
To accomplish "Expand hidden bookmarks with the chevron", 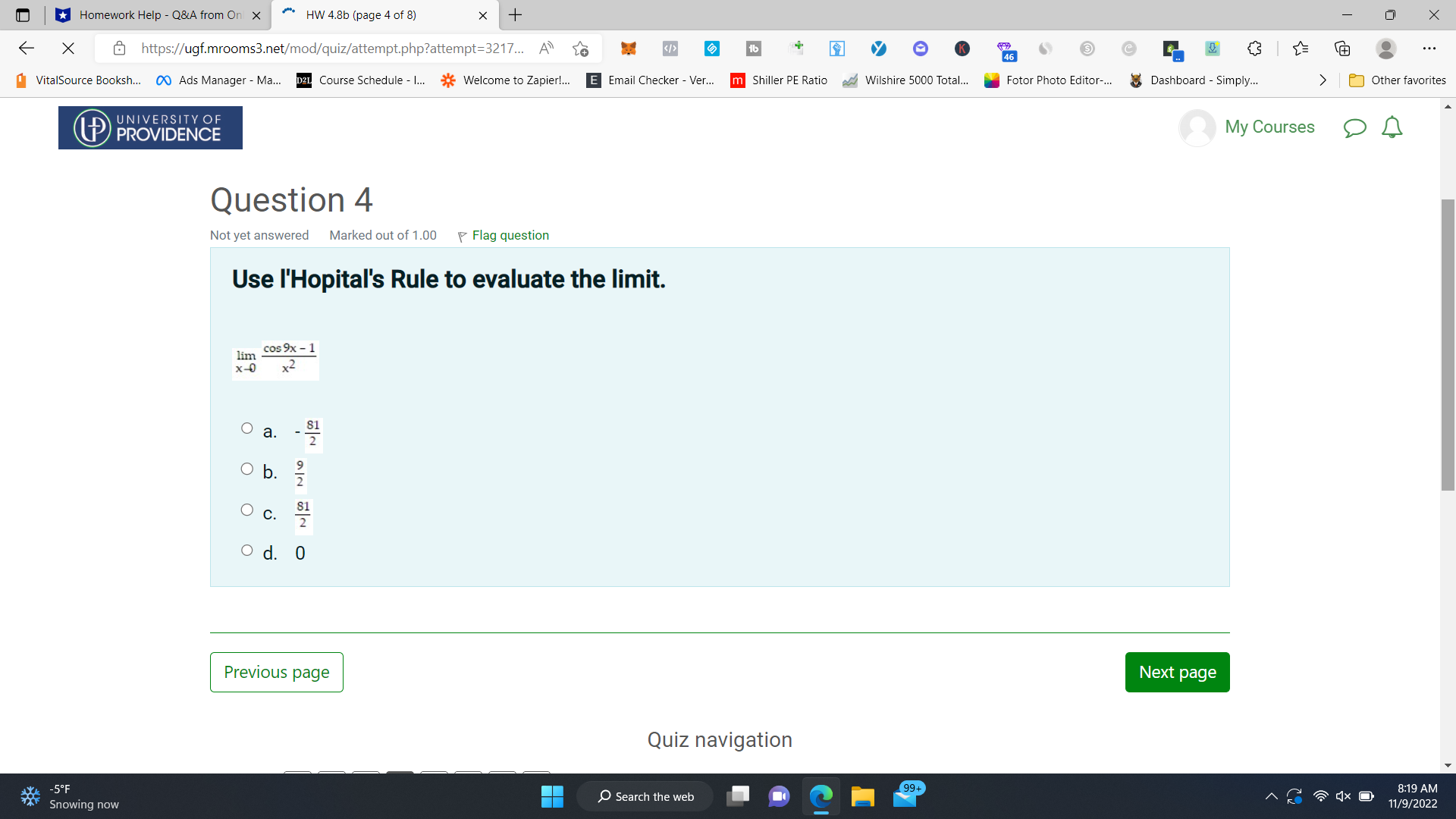I will [x=1322, y=80].
